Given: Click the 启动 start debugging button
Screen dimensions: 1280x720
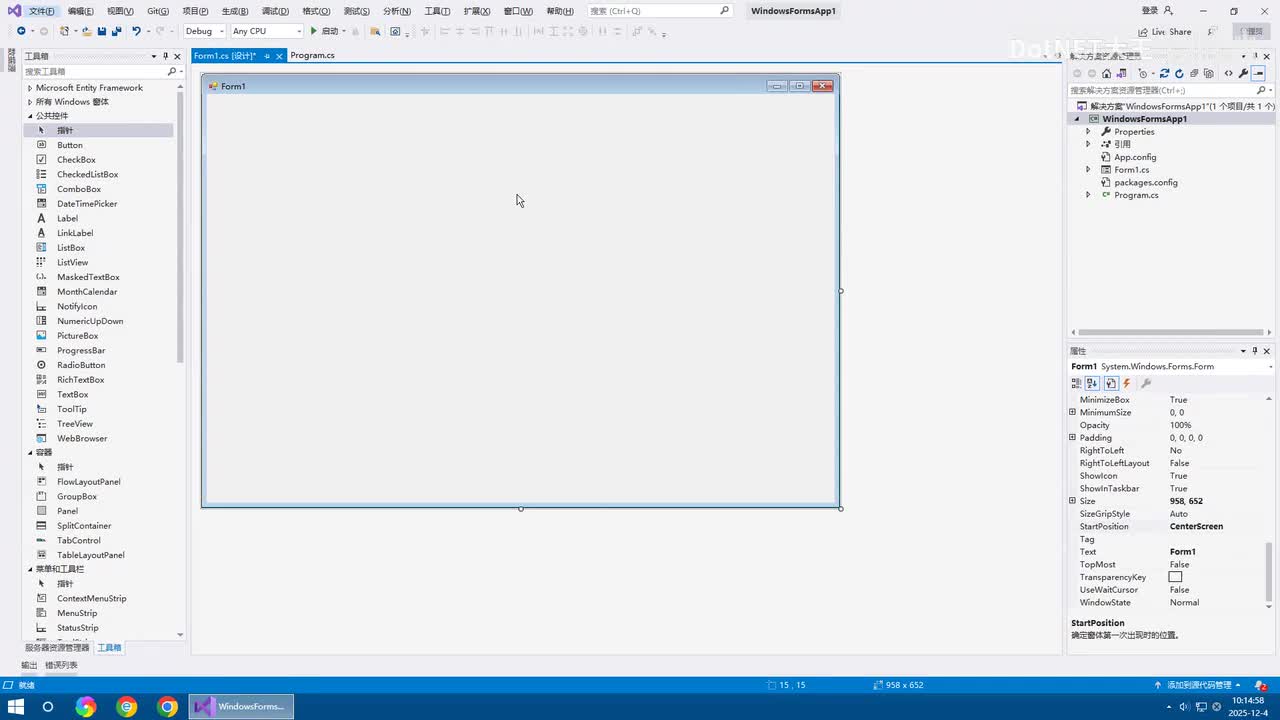Looking at the screenshot, I should click(x=325, y=31).
